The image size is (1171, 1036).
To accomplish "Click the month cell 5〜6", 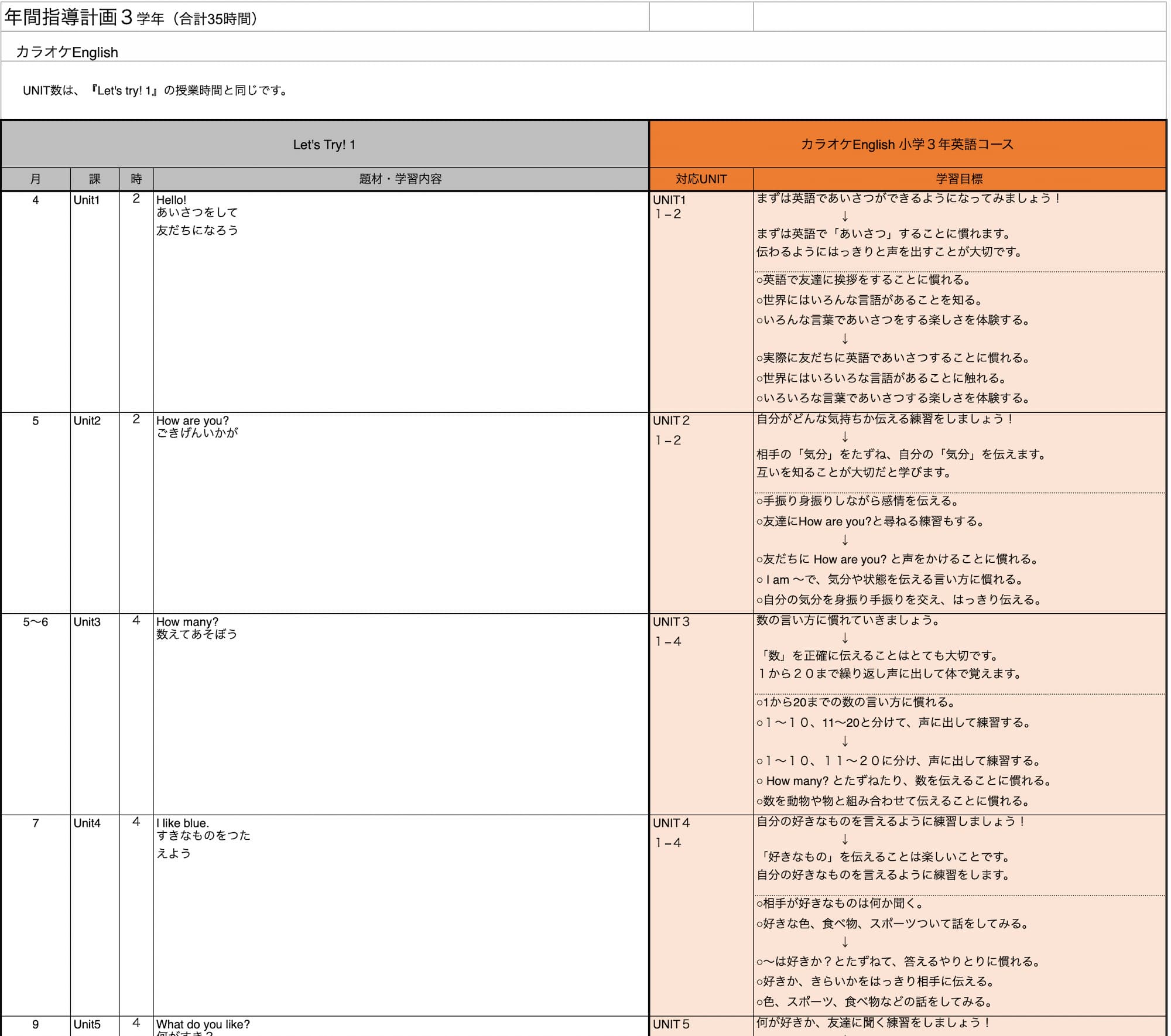I will pos(36,714).
